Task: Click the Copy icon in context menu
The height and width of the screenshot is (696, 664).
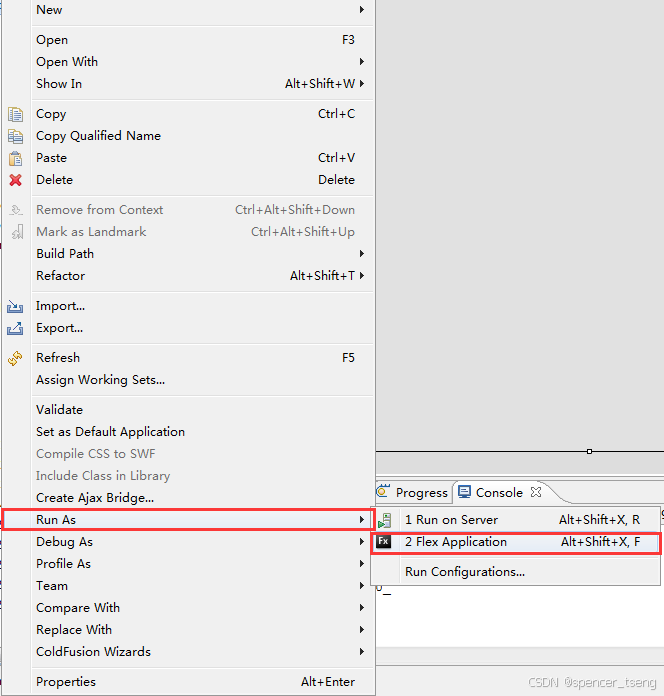Action: tap(16, 114)
